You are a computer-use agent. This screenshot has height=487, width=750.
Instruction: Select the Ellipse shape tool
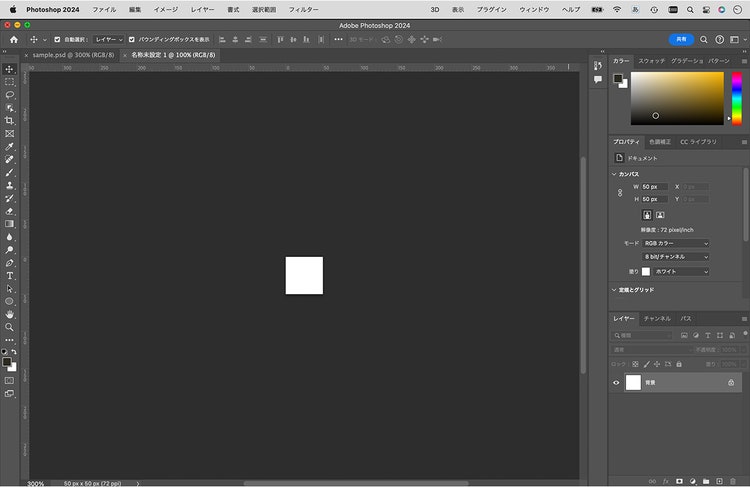pyautogui.click(x=9, y=301)
